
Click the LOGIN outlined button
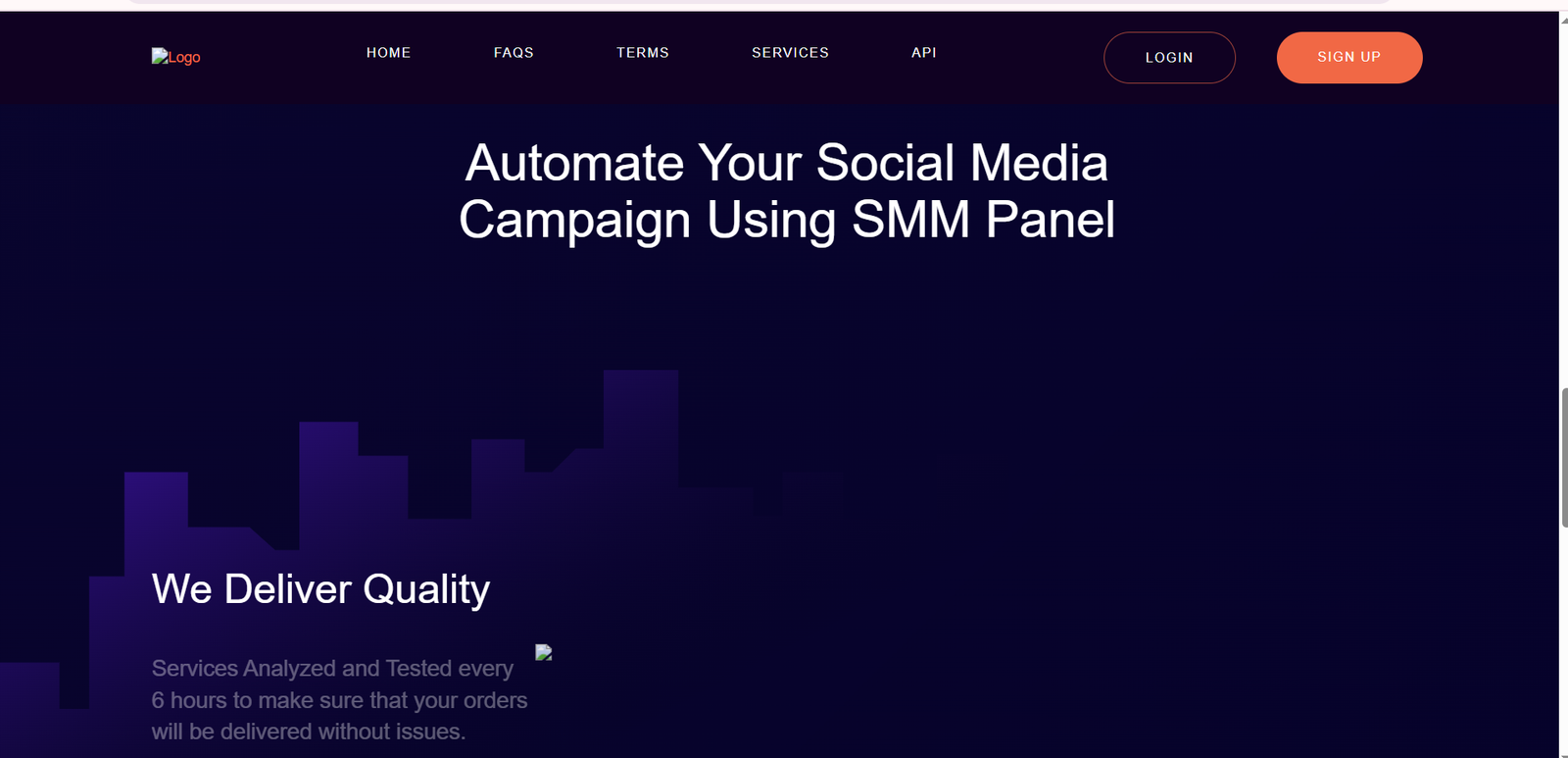[x=1169, y=58]
